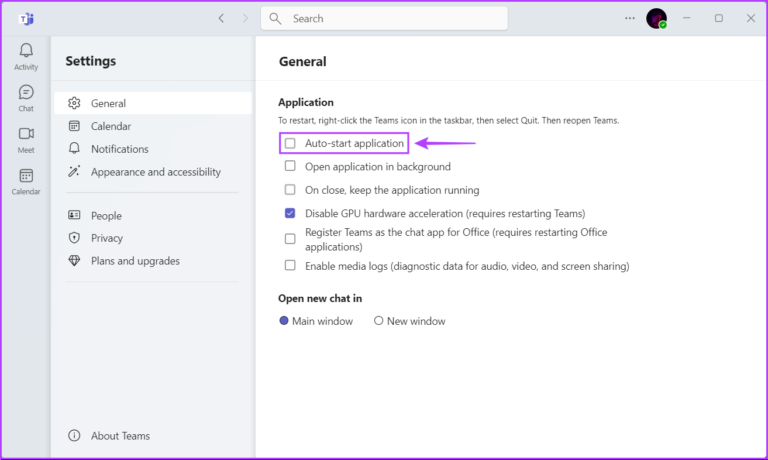Viewport: 768px width, 460px height.
Task: Close the Teams window
Action: tap(751, 18)
